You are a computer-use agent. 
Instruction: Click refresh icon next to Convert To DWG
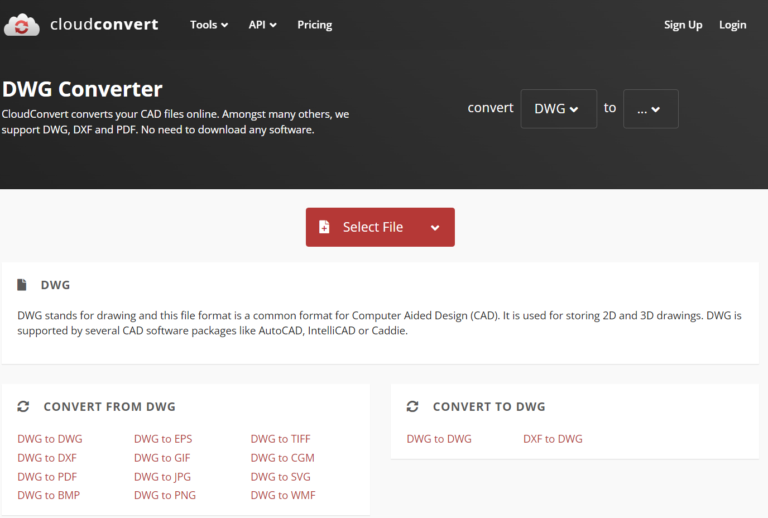(412, 407)
